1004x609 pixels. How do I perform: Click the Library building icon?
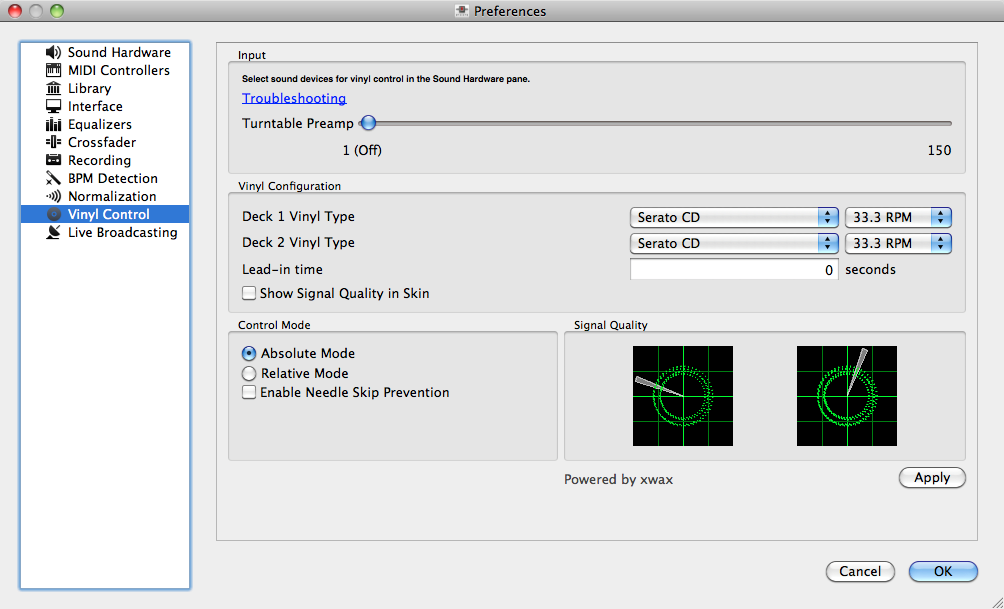54,88
